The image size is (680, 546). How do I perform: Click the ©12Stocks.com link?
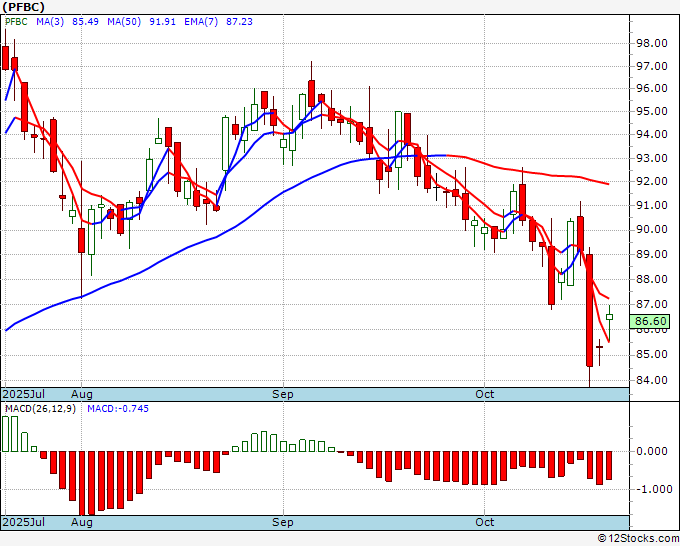click(x=638, y=539)
